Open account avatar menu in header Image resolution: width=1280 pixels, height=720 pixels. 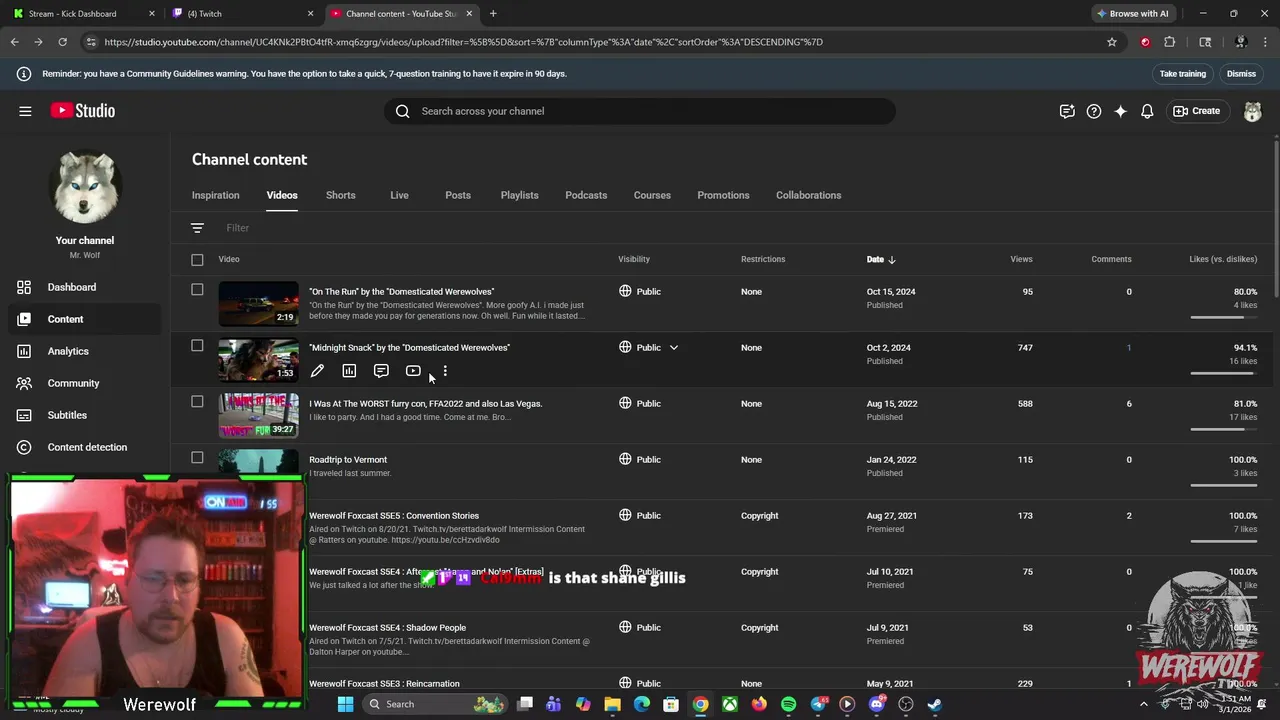pos(1252,111)
